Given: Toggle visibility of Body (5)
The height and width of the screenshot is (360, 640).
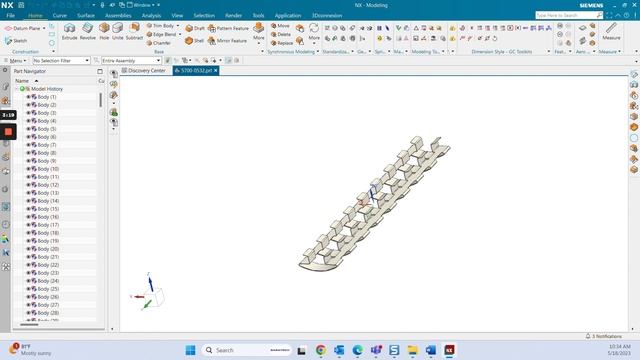Looking at the screenshot, I should pyautogui.click(x=29, y=129).
